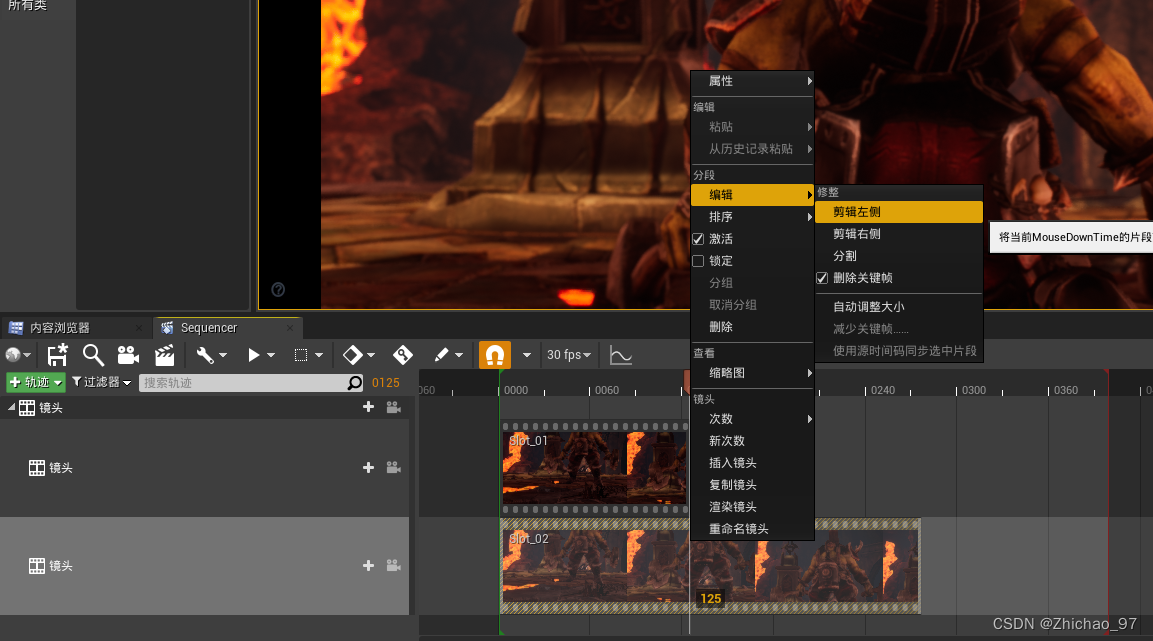Click the 0125 current frame value
This screenshot has height=641, width=1153.
pyautogui.click(x=386, y=382)
